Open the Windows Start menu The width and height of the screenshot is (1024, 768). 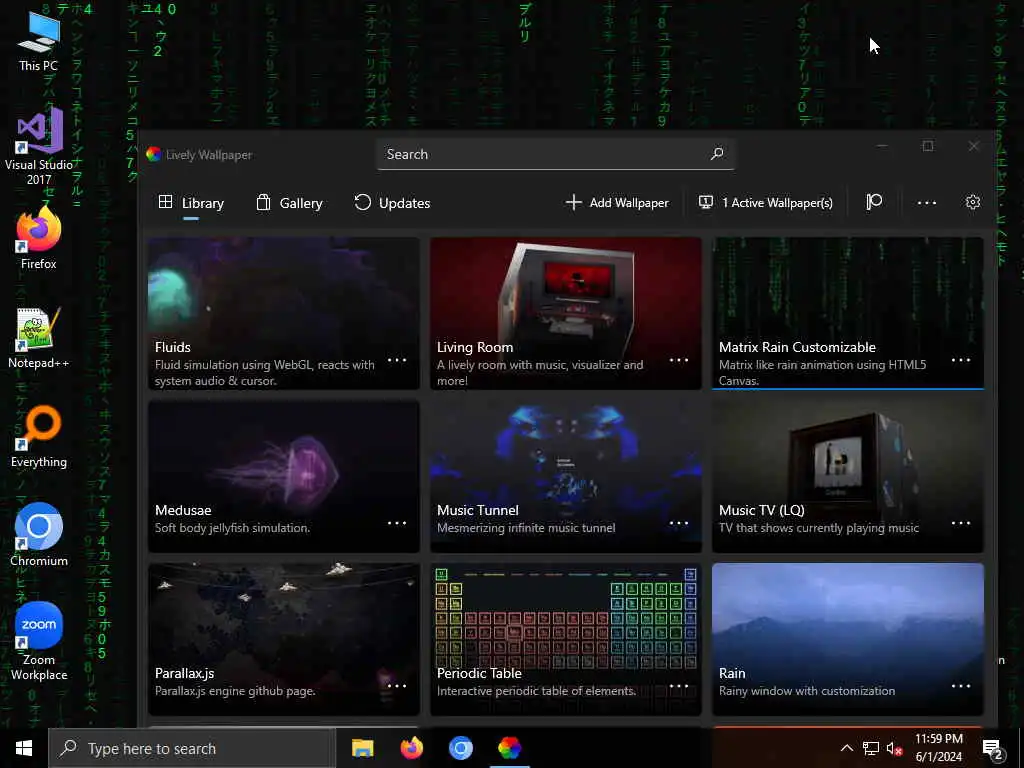click(24, 748)
